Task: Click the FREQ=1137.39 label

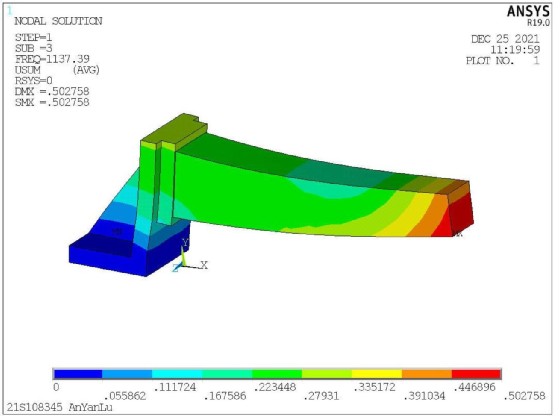Action: point(52,59)
